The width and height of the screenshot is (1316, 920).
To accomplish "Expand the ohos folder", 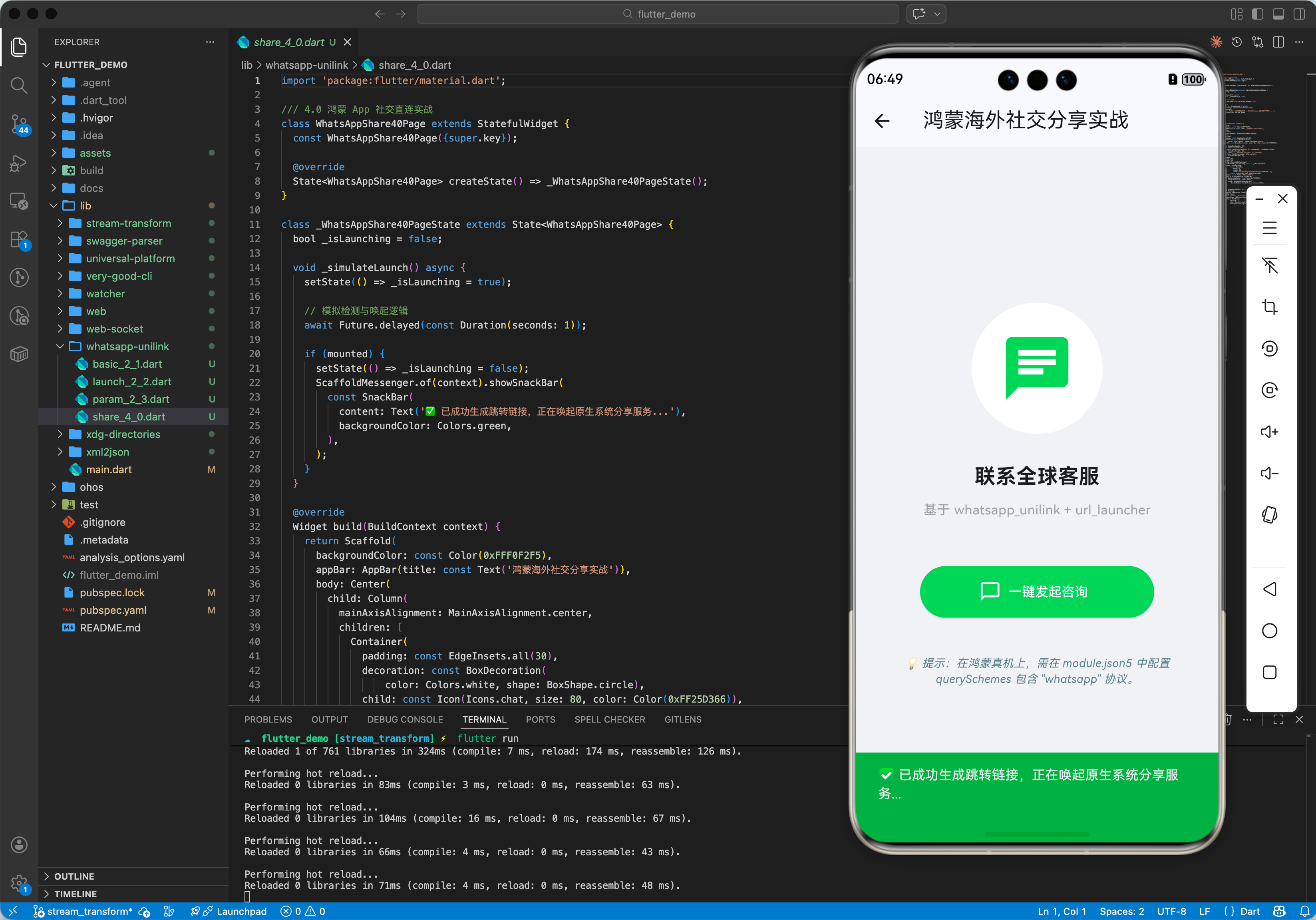I will 91,487.
